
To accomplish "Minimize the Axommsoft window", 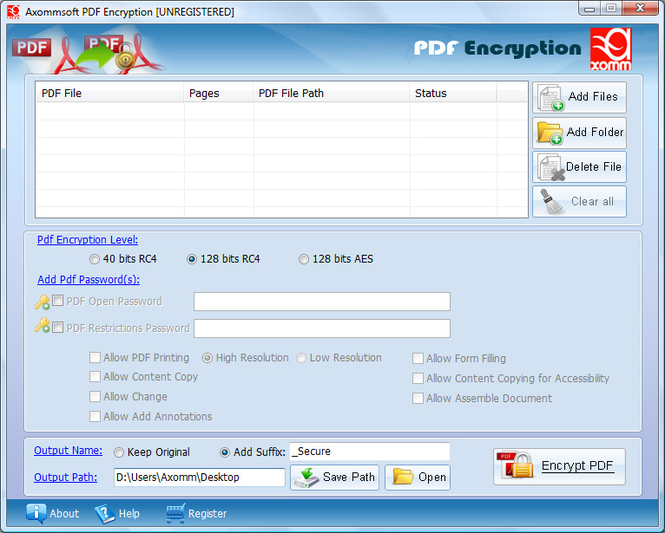I will [x=590, y=8].
